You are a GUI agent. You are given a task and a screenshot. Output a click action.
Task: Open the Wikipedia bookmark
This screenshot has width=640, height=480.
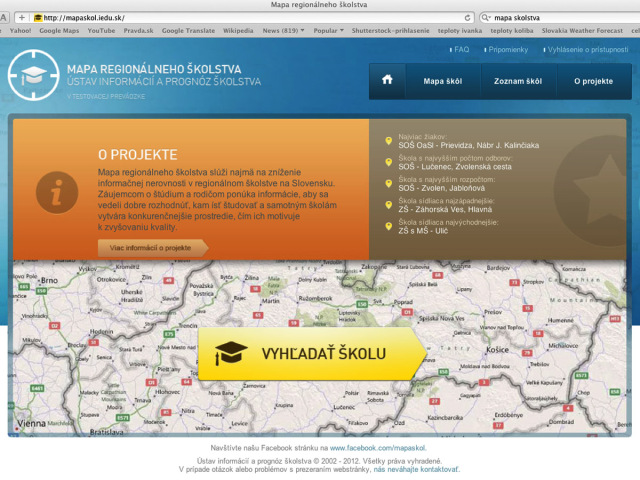click(x=238, y=31)
